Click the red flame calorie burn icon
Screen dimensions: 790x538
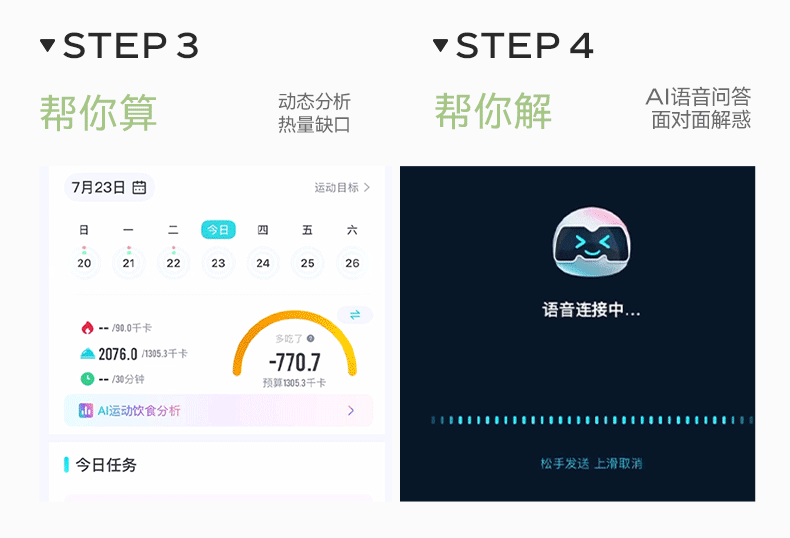point(88,328)
